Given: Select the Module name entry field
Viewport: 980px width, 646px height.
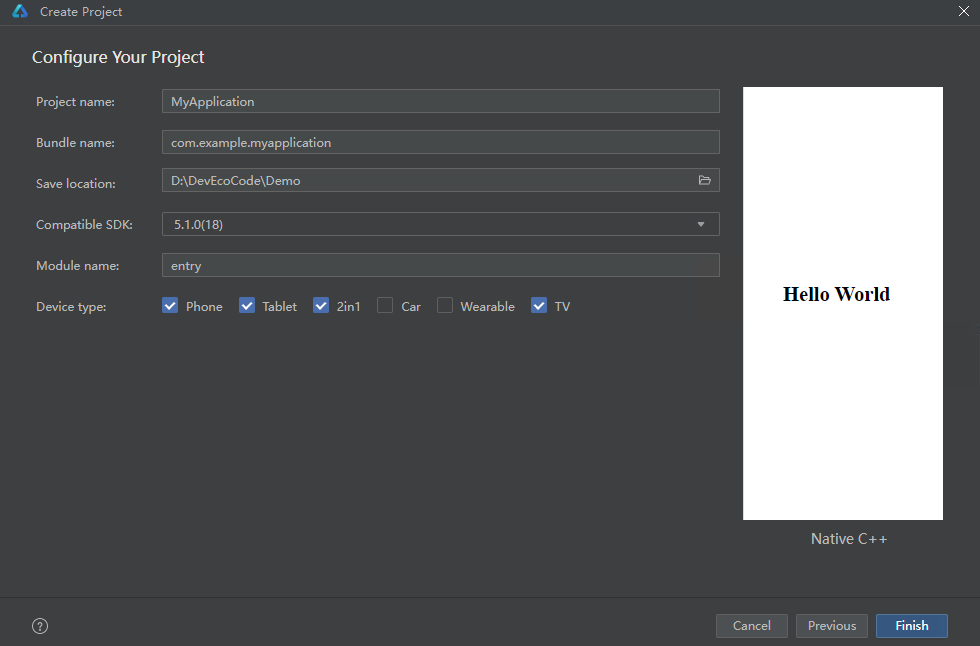Looking at the screenshot, I should (440, 265).
